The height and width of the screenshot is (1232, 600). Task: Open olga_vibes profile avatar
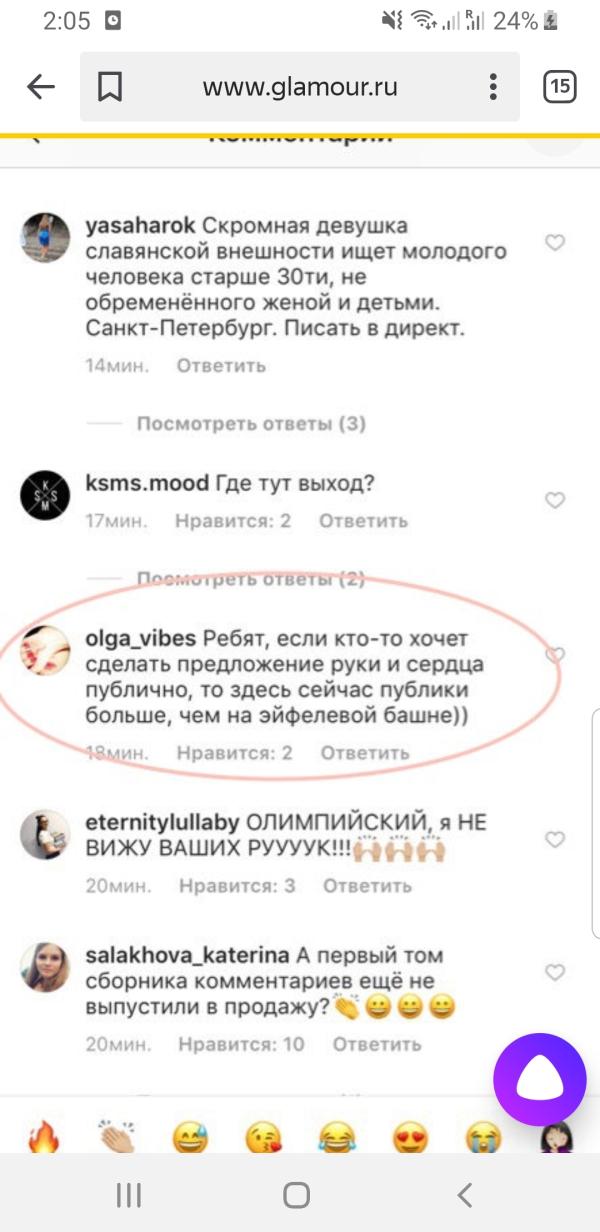coord(45,651)
